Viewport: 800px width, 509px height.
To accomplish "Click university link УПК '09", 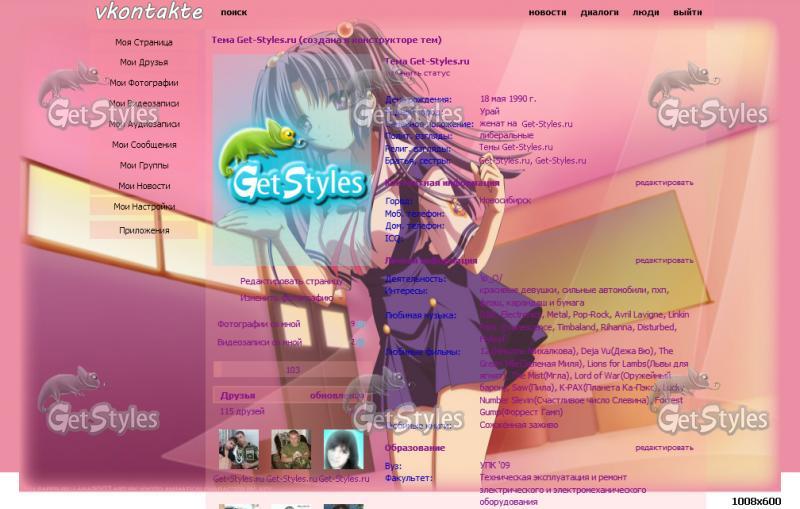I will pos(494,465).
